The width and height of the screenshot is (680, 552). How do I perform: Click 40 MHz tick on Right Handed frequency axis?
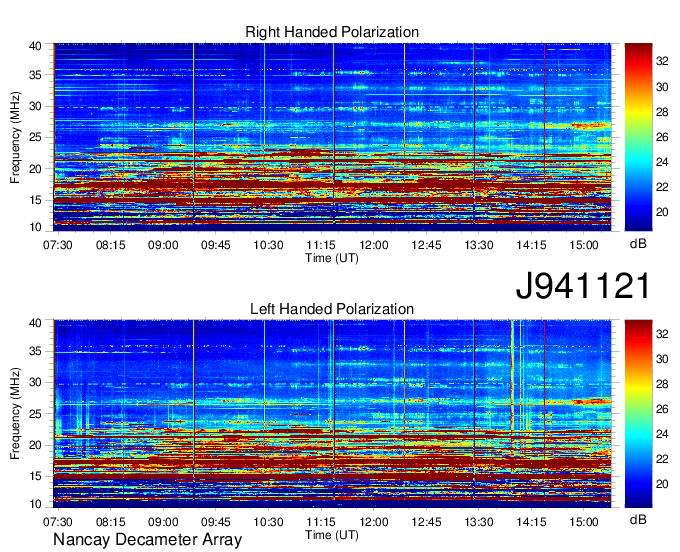point(36,46)
